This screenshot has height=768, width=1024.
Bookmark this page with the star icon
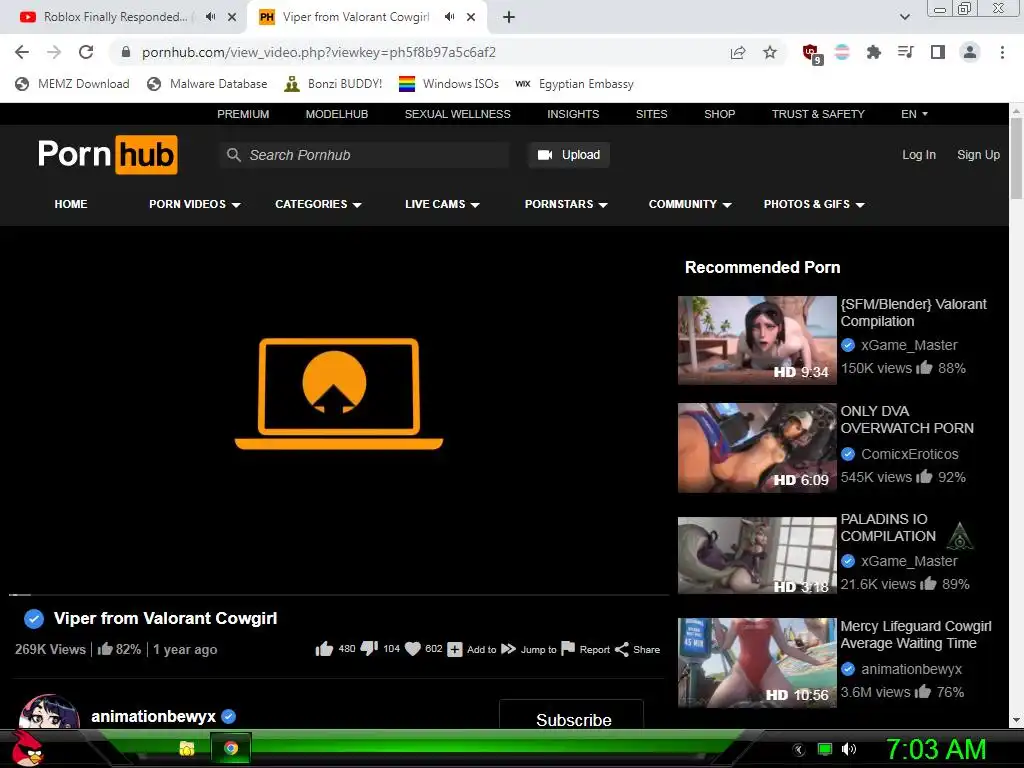pyautogui.click(x=770, y=52)
